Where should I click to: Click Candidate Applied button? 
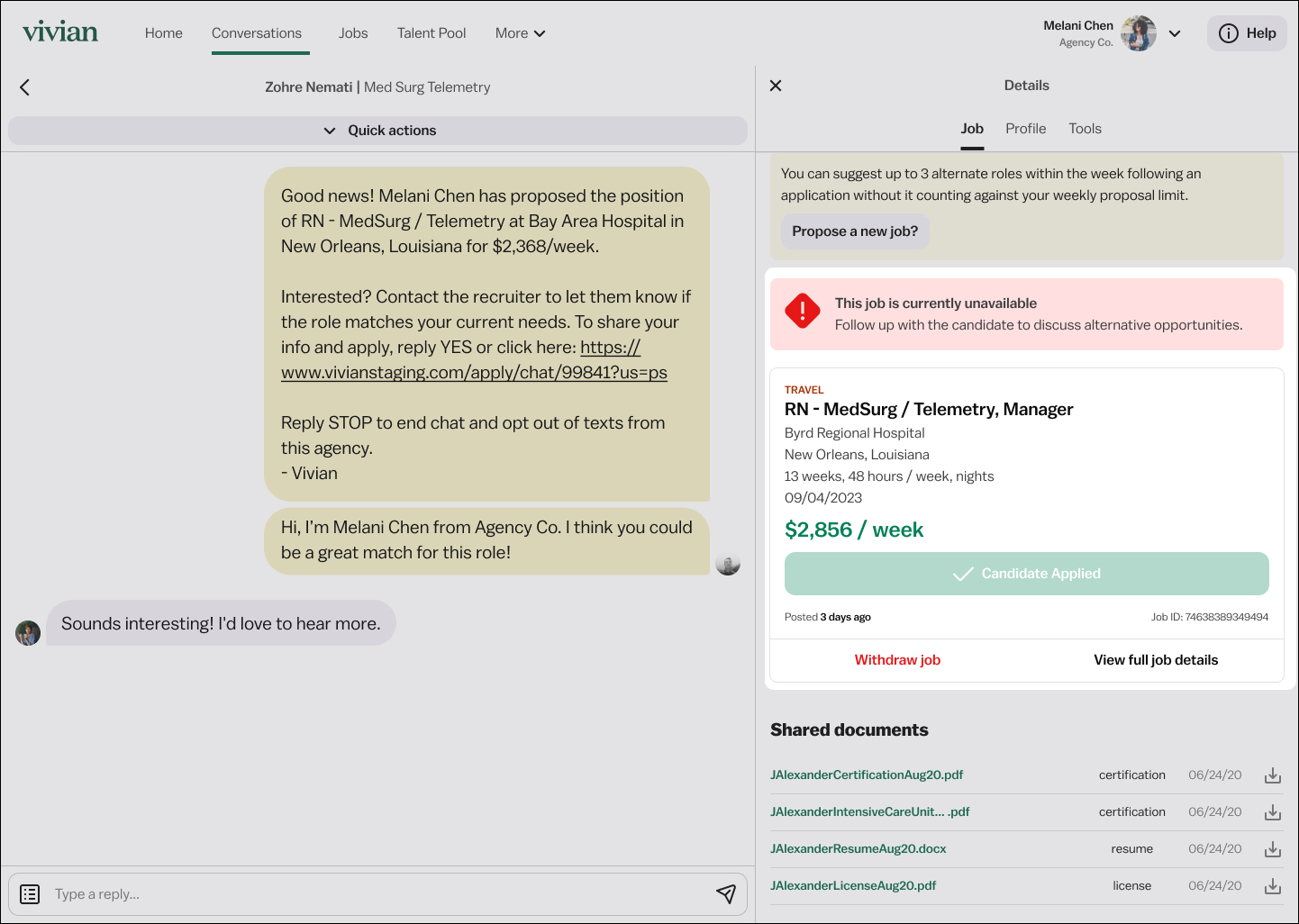click(x=1027, y=574)
